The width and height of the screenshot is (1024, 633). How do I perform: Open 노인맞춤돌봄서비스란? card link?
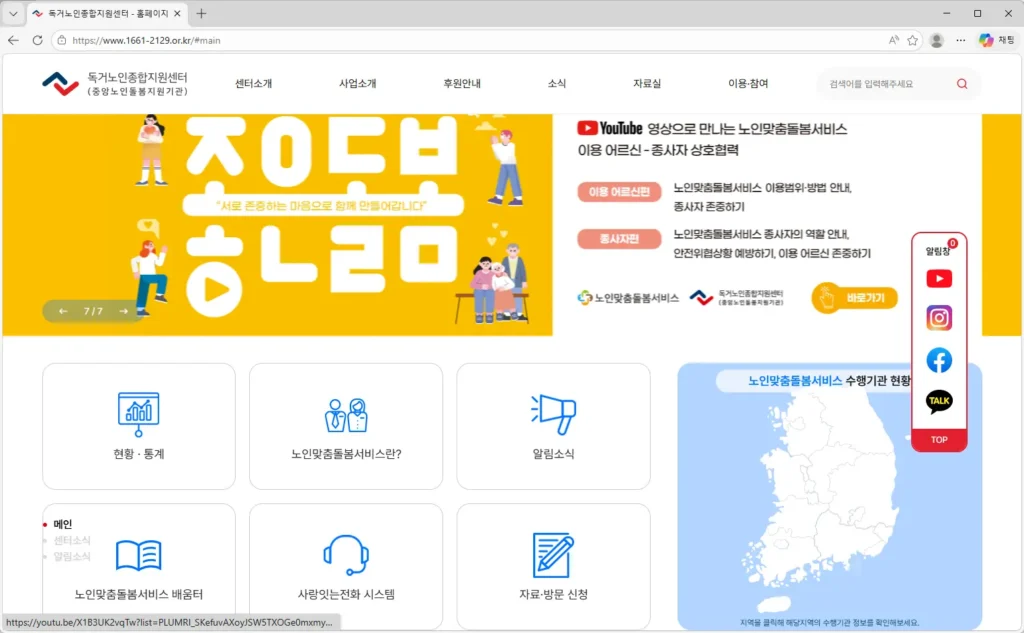pos(345,425)
